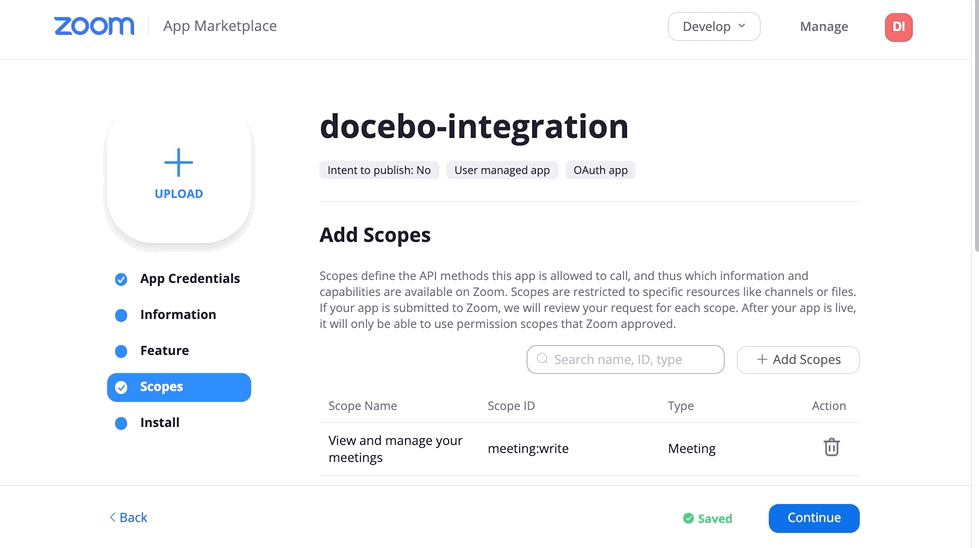Expand the Develop dropdown
Screen dimensions: 979x548
click(714, 26)
